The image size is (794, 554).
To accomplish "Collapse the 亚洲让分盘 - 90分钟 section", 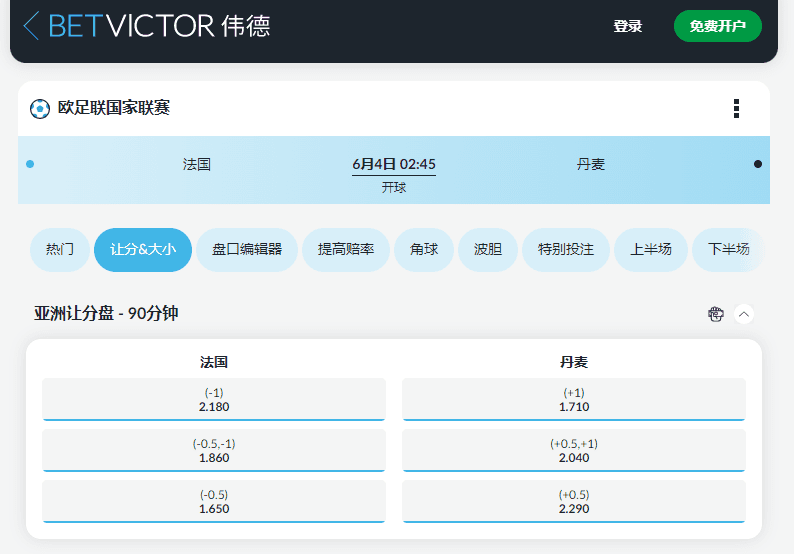I will [x=743, y=314].
